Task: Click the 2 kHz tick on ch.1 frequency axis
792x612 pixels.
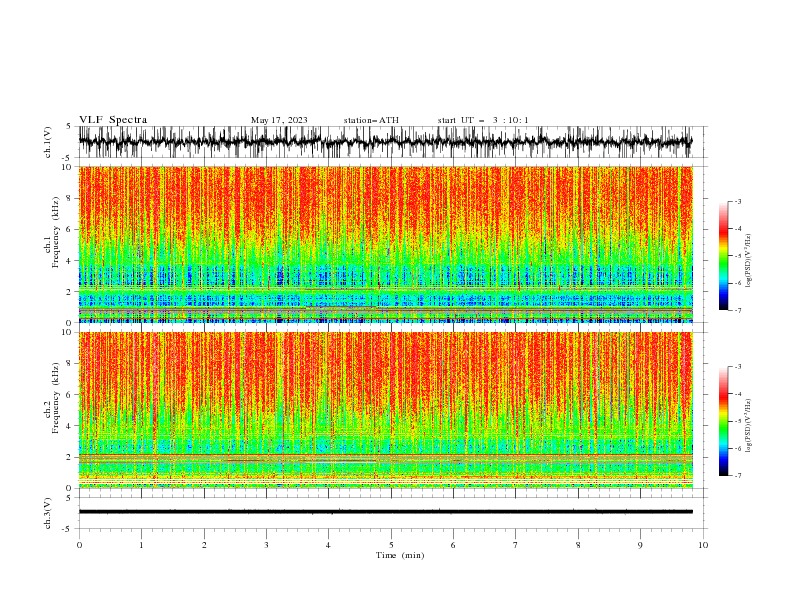Action: point(71,292)
